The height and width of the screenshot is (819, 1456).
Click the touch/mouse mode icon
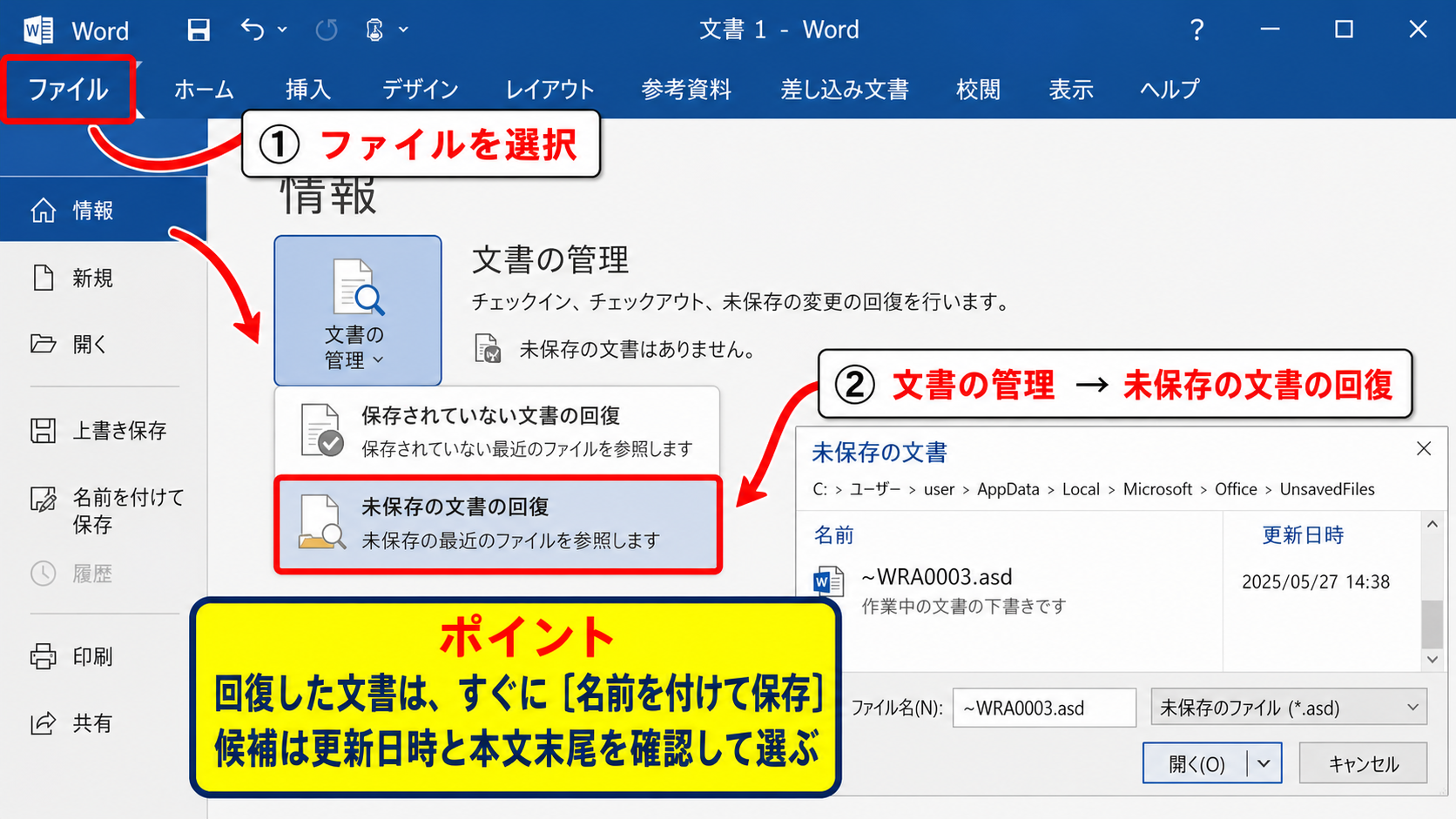374,30
